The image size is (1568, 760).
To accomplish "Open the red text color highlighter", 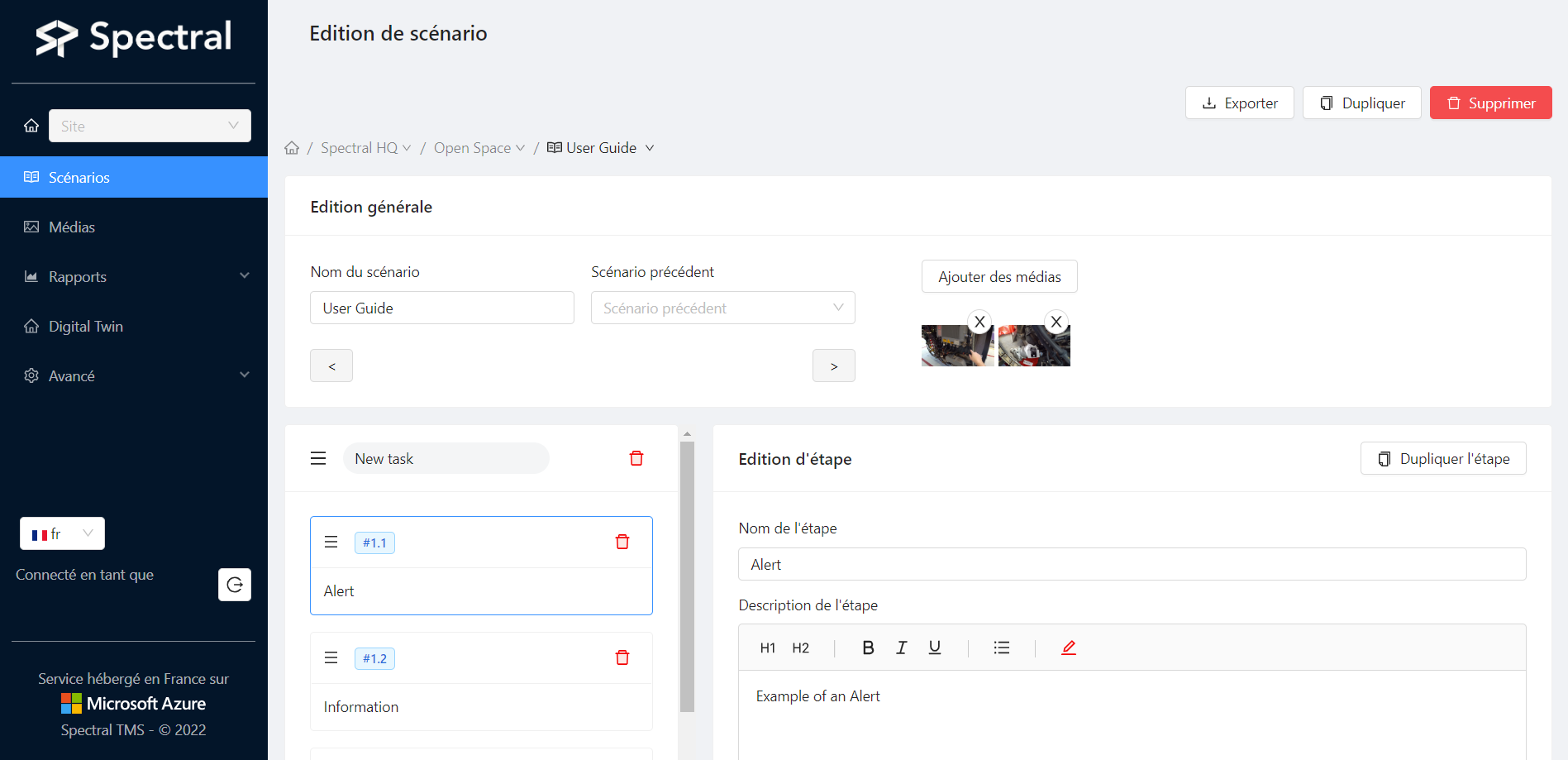I will click(x=1069, y=648).
